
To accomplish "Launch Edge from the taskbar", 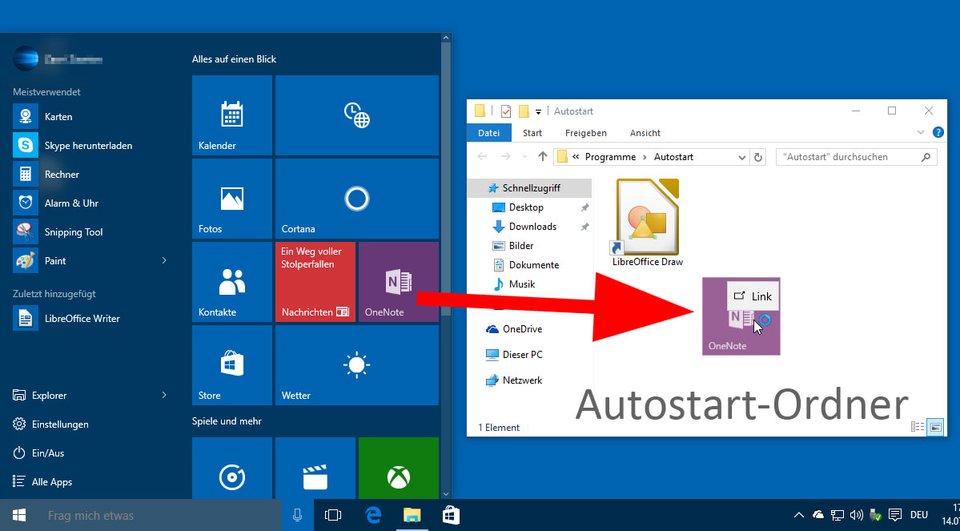I will (373, 515).
